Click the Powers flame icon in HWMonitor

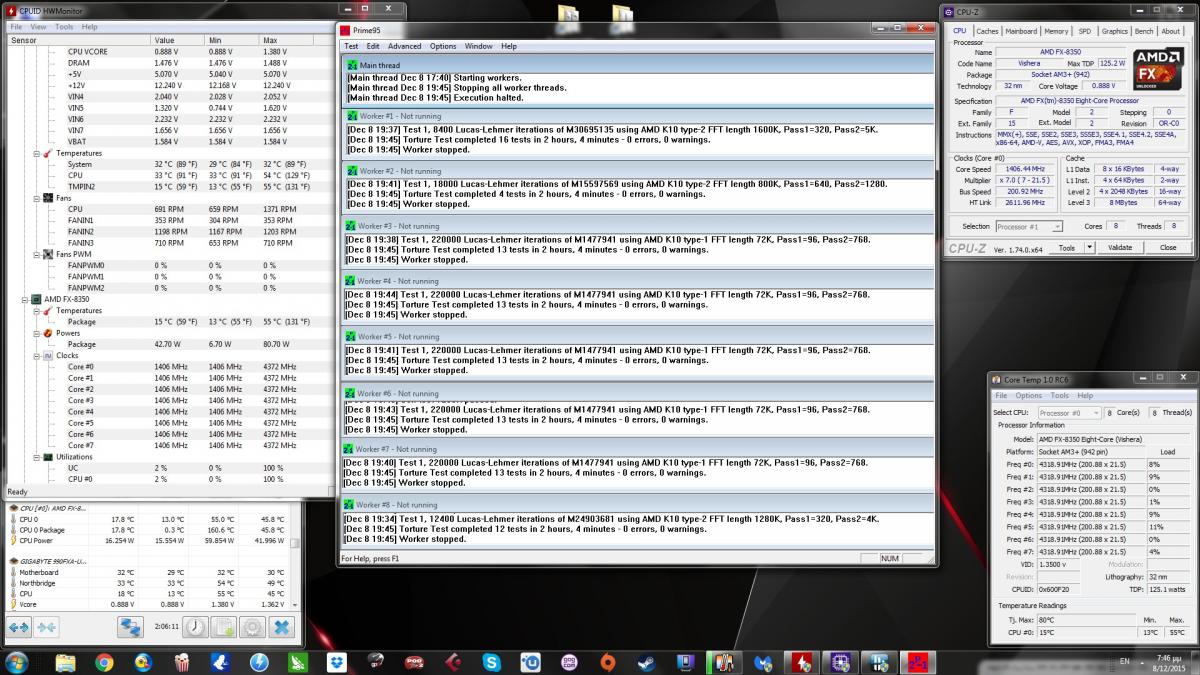click(x=48, y=333)
